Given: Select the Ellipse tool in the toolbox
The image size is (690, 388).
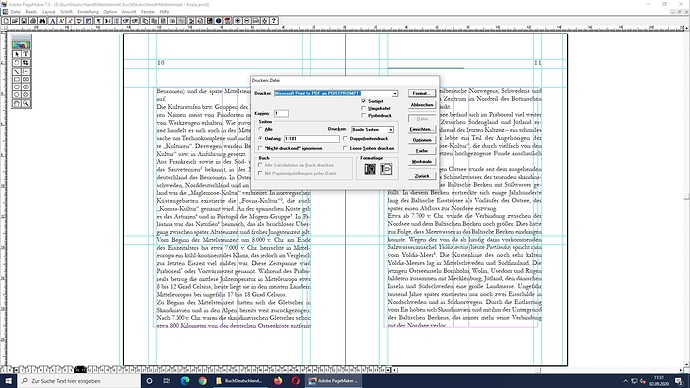Looking at the screenshot, I should tap(17, 87).
